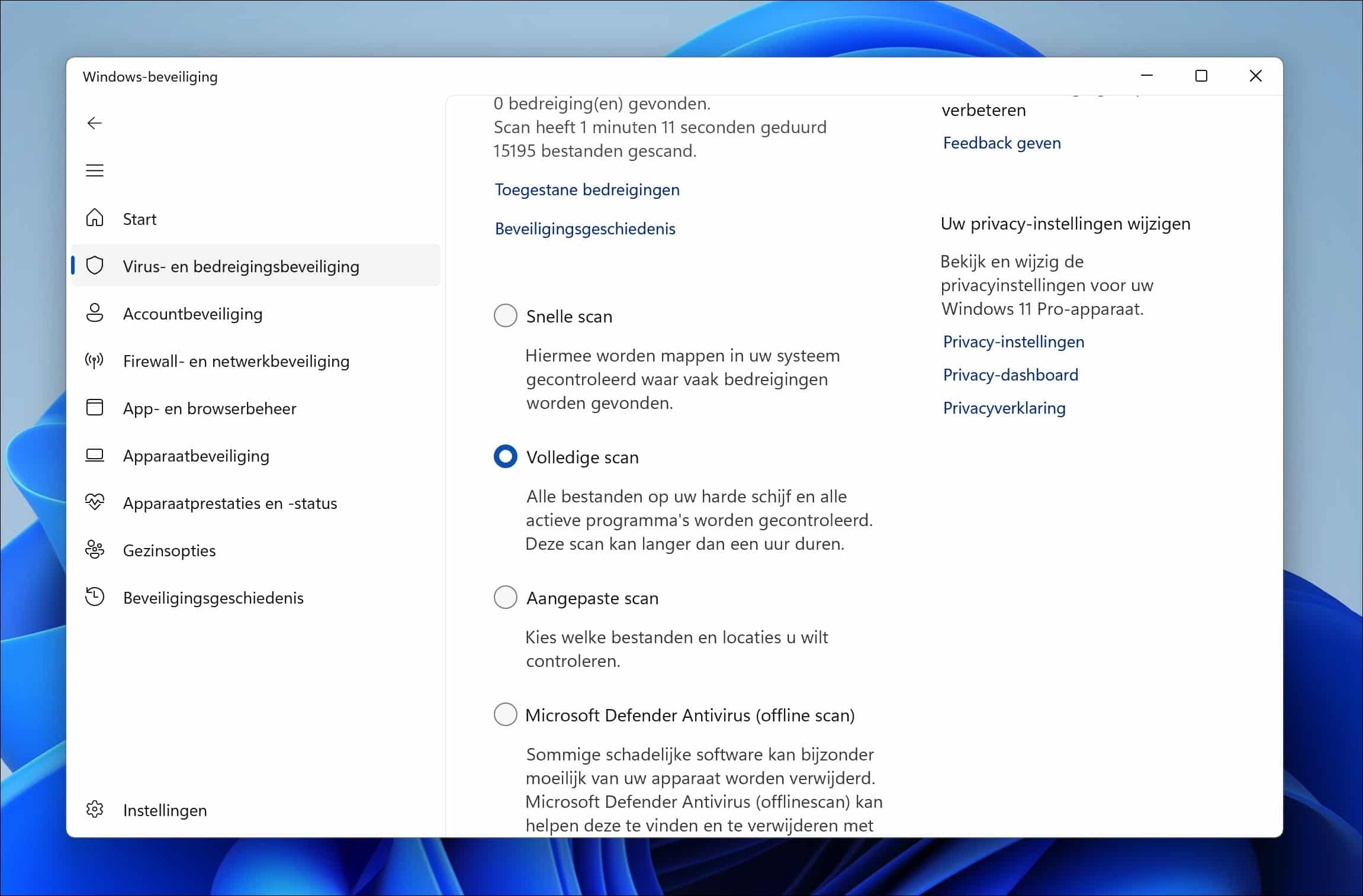Open Instellingen with the gear icon
Screen dimensions: 1363x896
(x=95, y=810)
